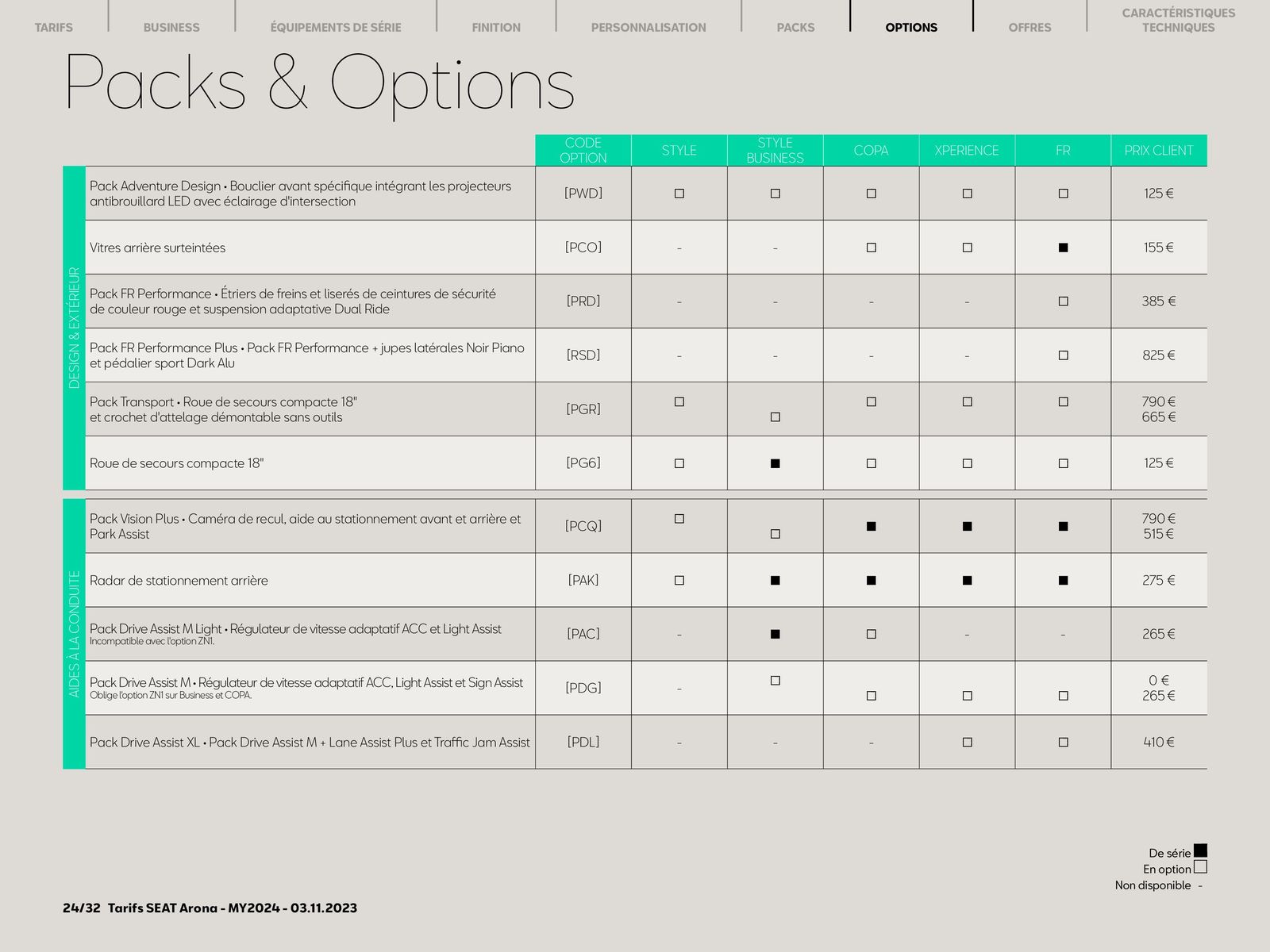Click option code [PWD]
This screenshot has height=952, width=1270.
click(x=583, y=194)
